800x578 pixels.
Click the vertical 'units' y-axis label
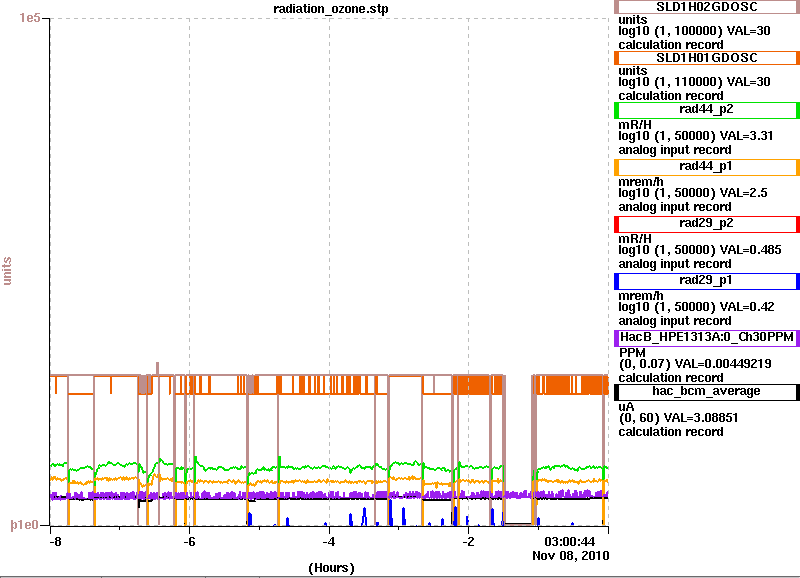7,270
